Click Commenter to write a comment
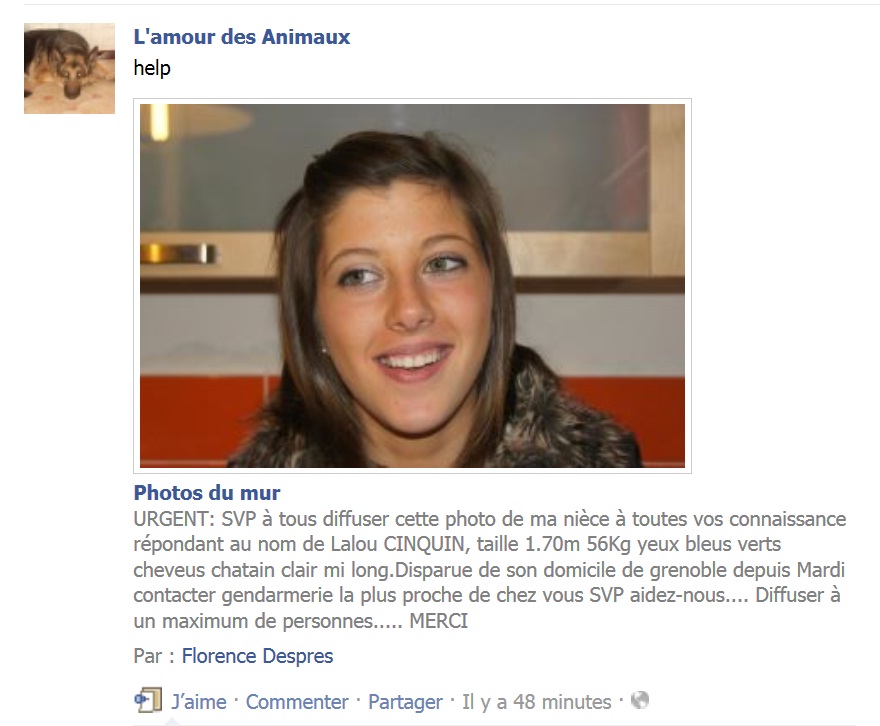880x726 pixels. tap(297, 702)
